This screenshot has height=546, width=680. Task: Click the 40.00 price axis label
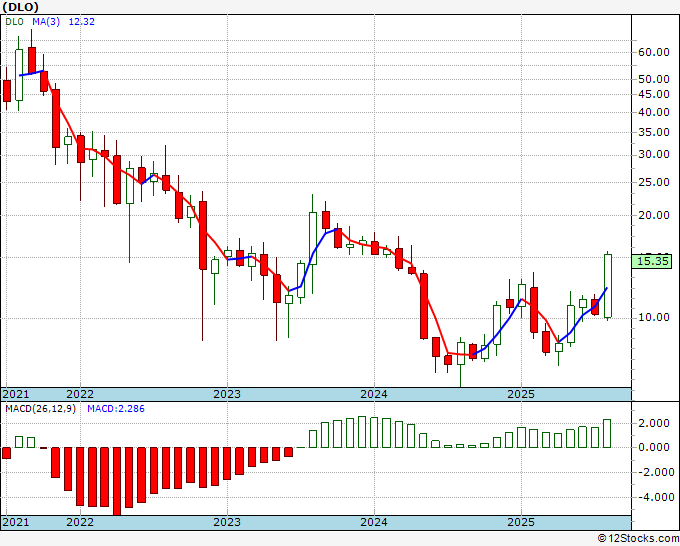point(654,112)
